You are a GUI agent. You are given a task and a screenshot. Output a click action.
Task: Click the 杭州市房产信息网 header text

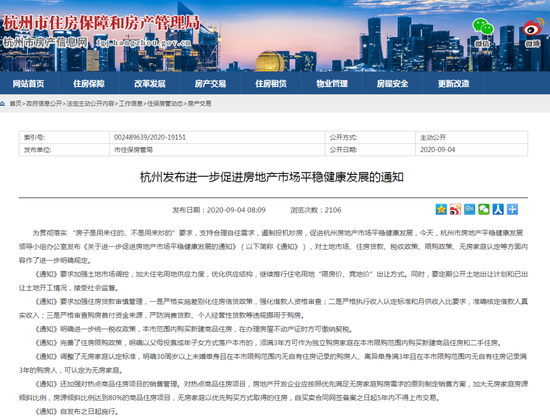(45, 42)
